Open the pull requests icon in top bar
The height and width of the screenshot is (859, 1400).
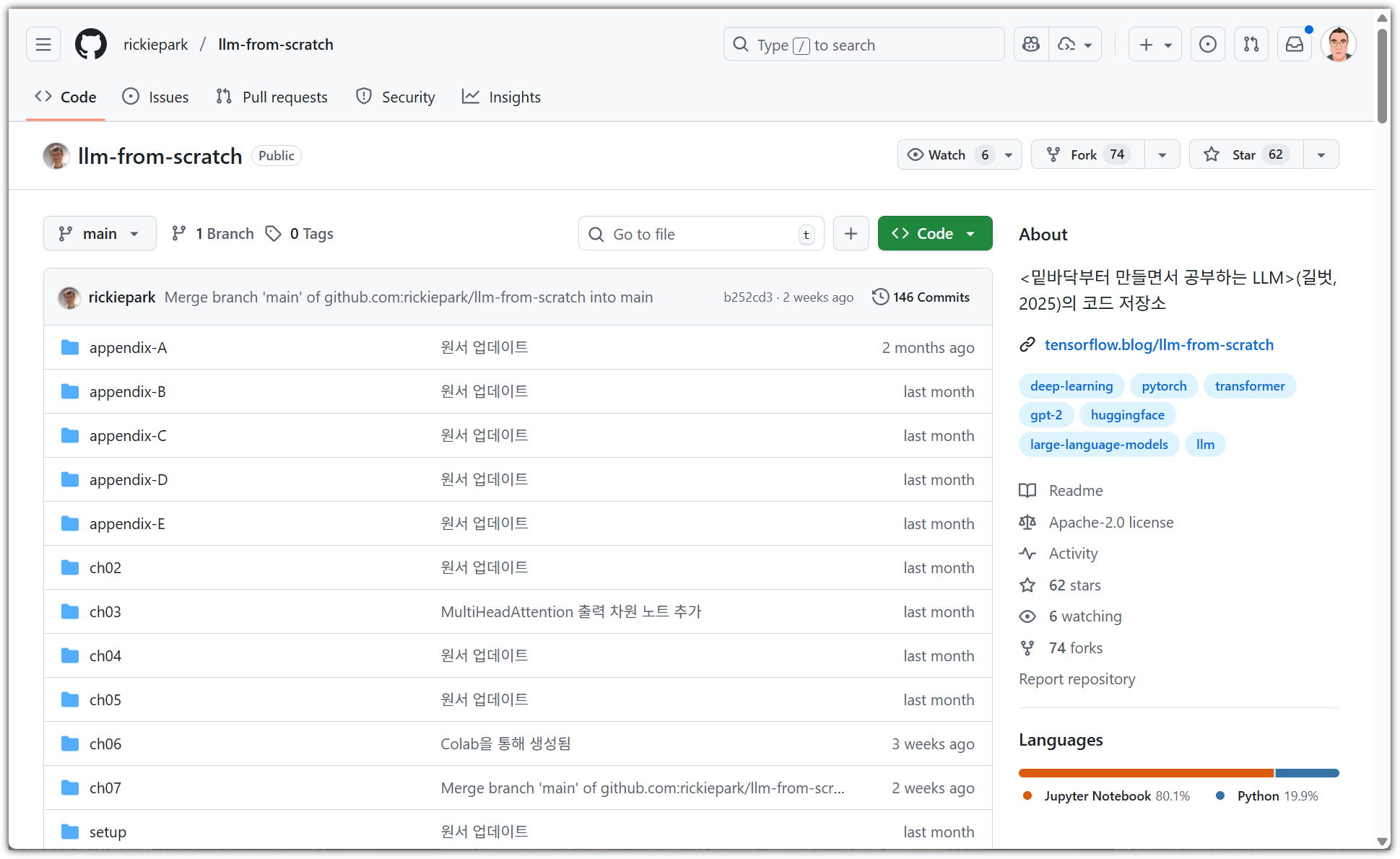1251,45
